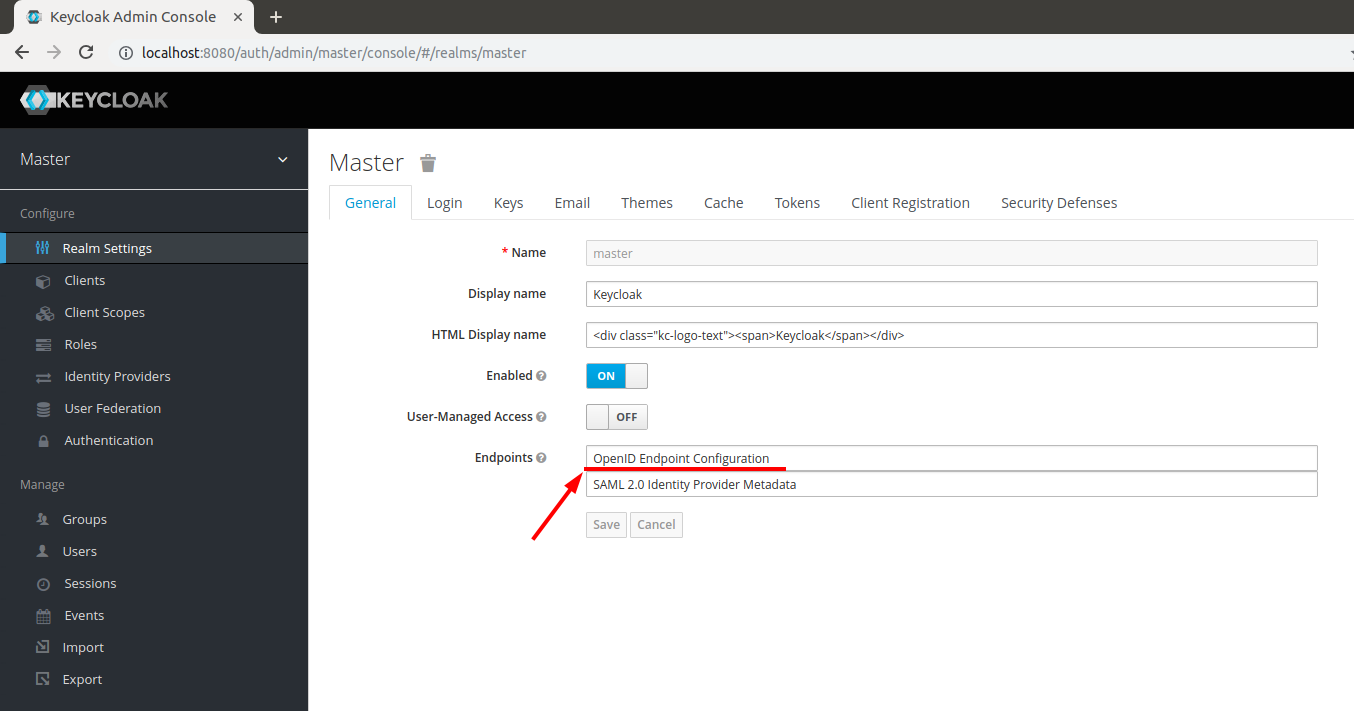
Task: Click the Events calendar icon
Action: [x=43, y=616]
